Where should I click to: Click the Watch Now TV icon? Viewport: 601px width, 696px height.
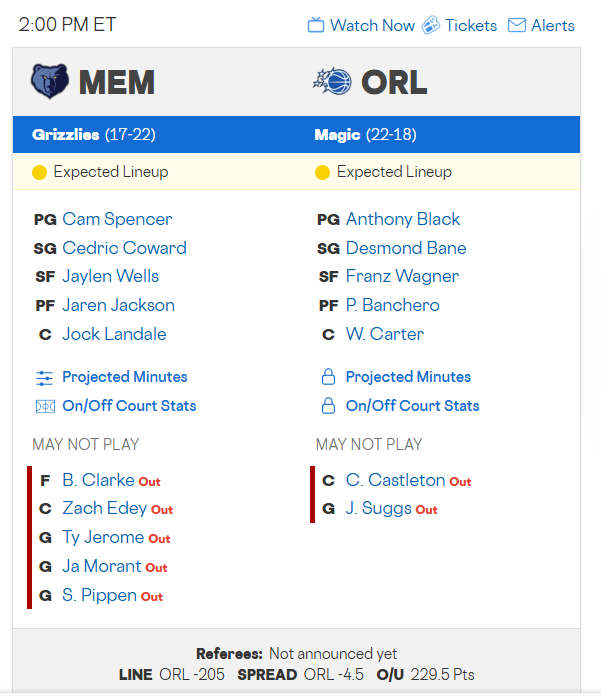[x=316, y=26]
